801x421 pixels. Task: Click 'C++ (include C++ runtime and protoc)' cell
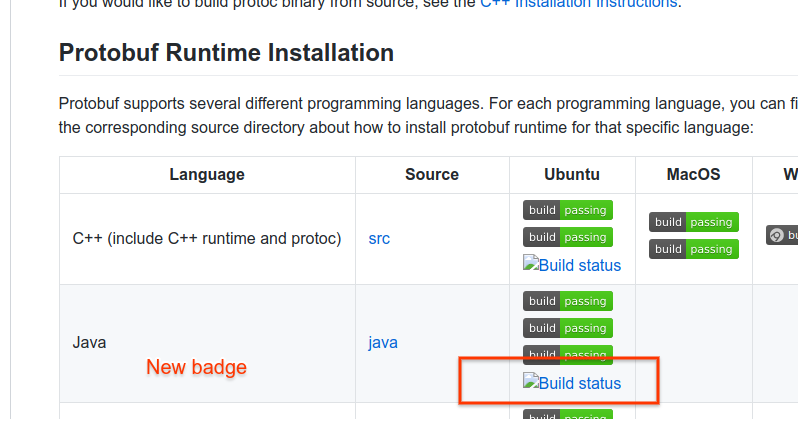tap(207, 239)
